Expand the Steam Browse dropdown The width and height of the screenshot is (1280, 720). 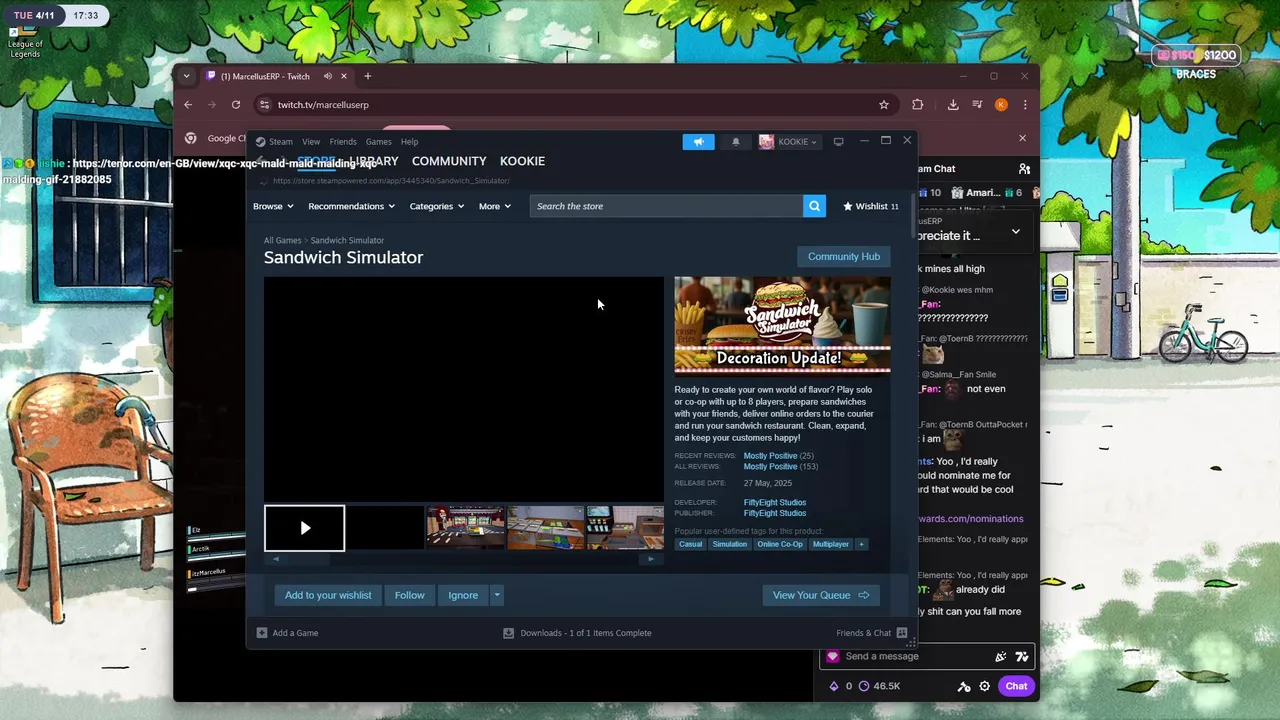272,206
